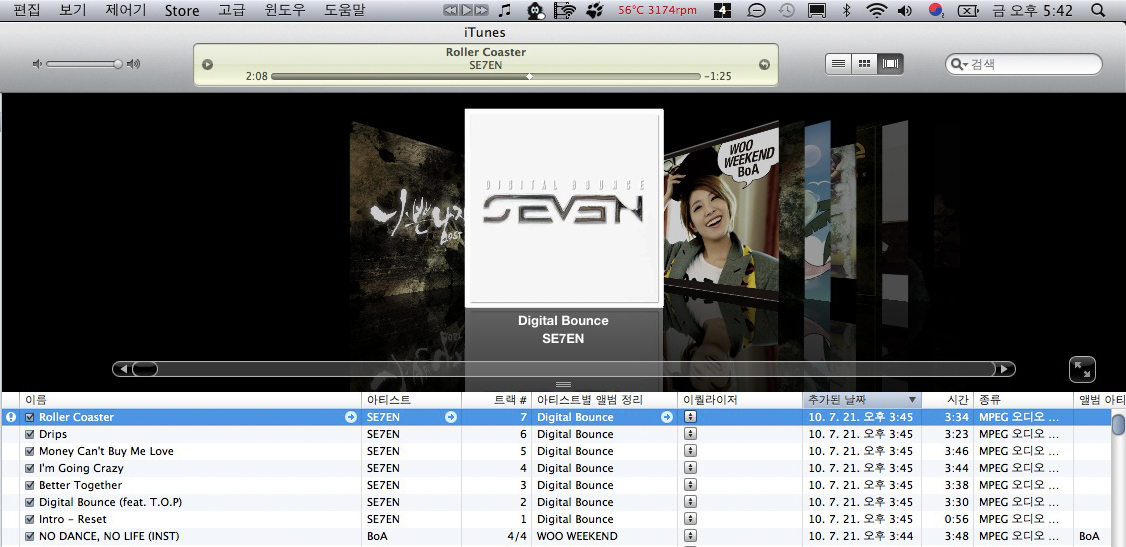
Task: Open the battery status menu bar icon
Action: (x=968, y=10)
